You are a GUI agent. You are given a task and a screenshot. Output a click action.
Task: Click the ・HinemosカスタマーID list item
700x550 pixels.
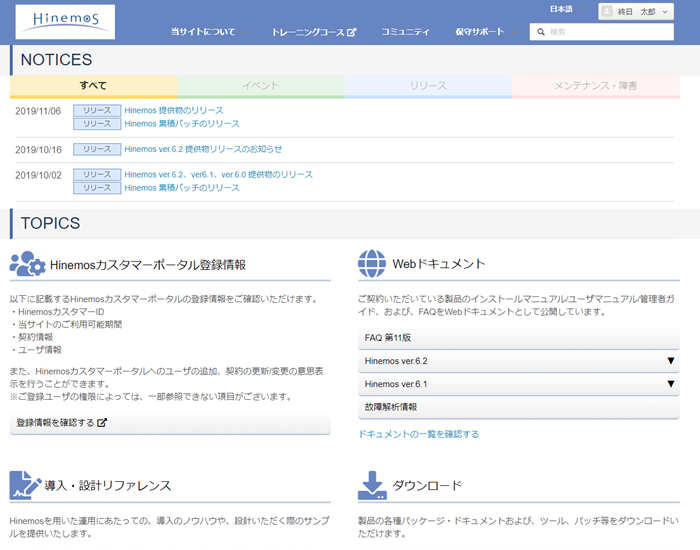(x=58, y=312)
